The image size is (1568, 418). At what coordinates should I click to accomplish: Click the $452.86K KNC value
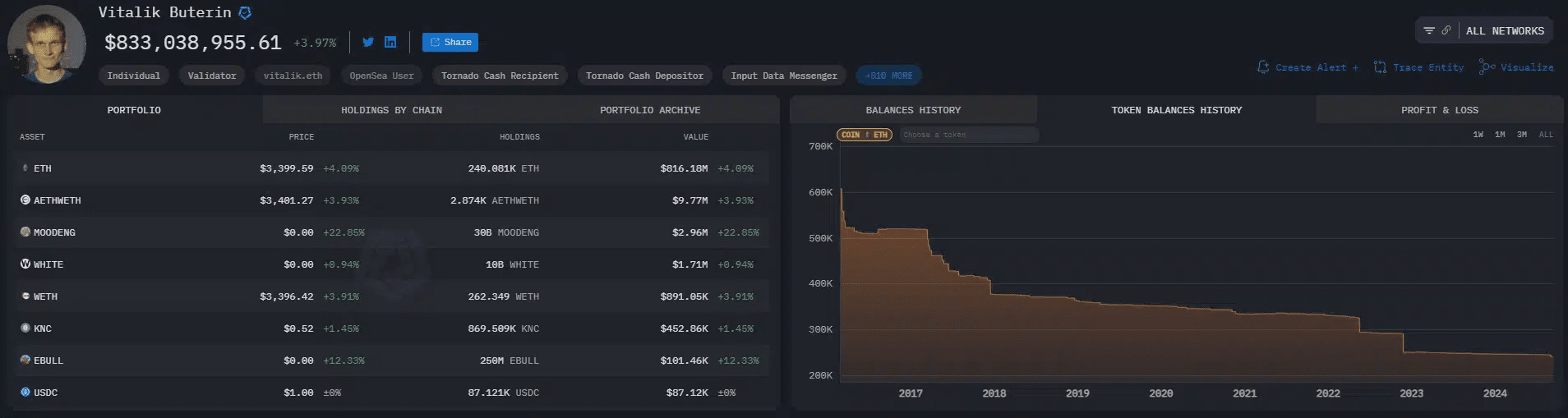684,328
